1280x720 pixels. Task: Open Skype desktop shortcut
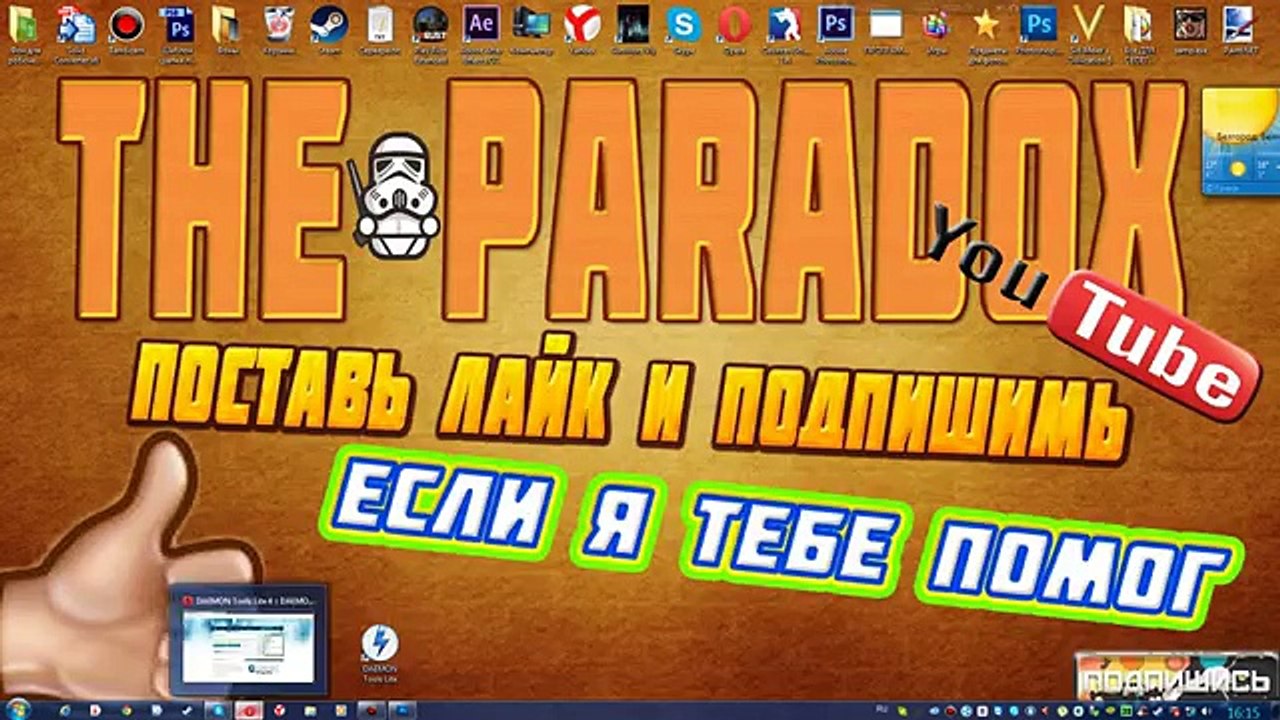pyautogui.click(x=684, y=28)
